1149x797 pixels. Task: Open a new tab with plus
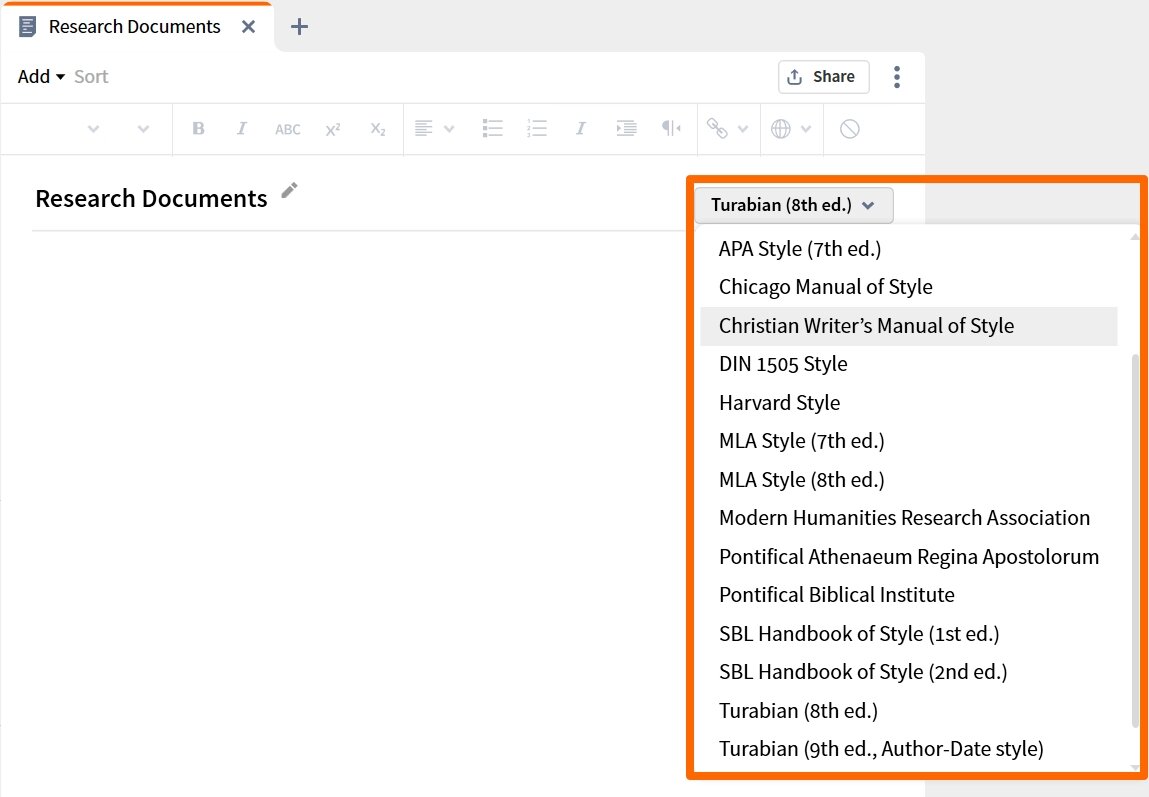tap(299, 27)
